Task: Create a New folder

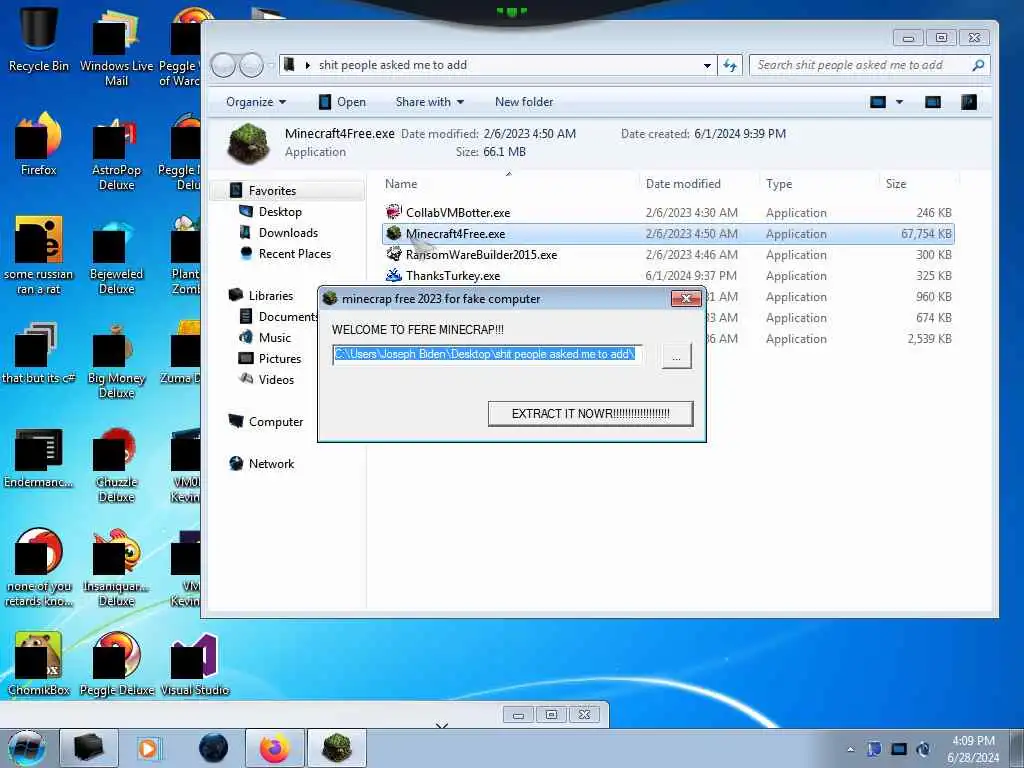Action: (524, 102)
